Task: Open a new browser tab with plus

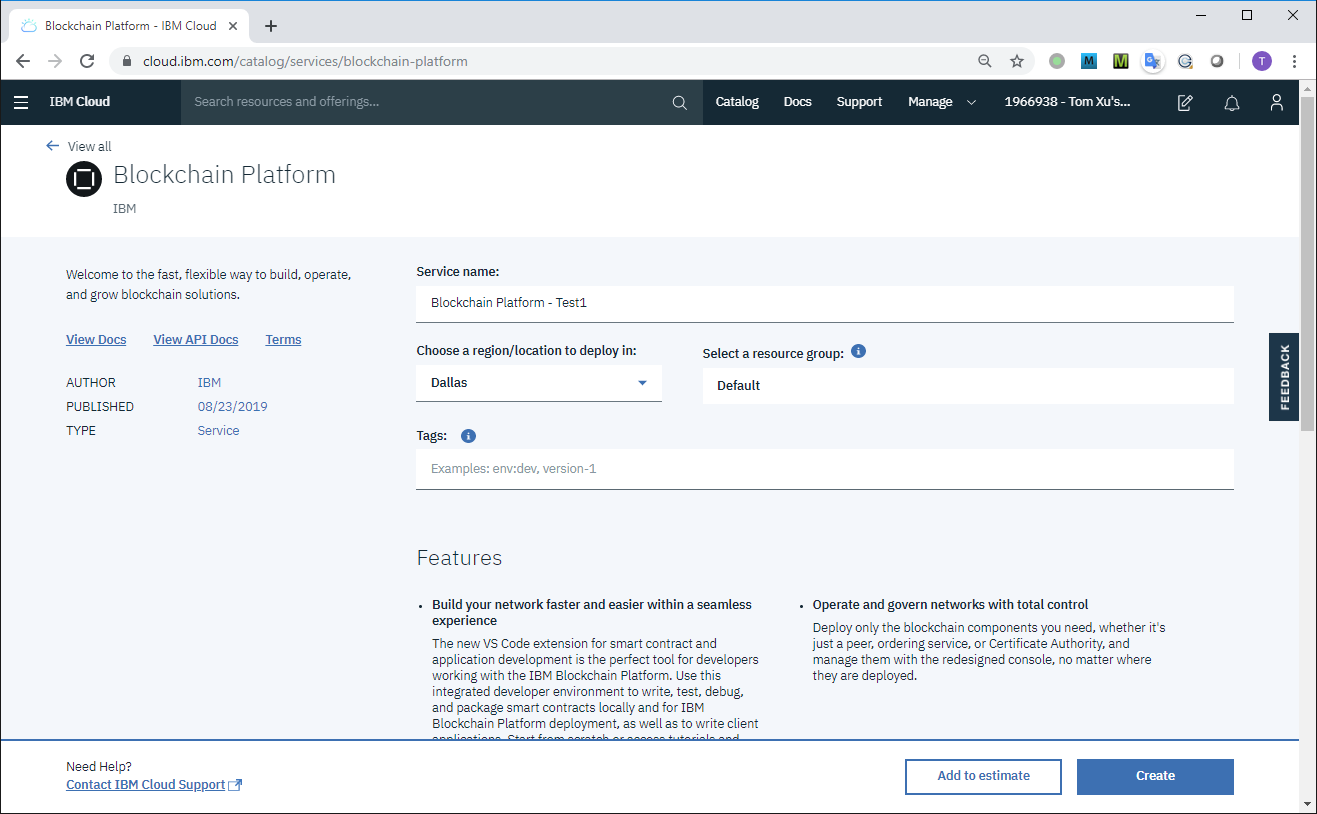Action: coord(271,26)
